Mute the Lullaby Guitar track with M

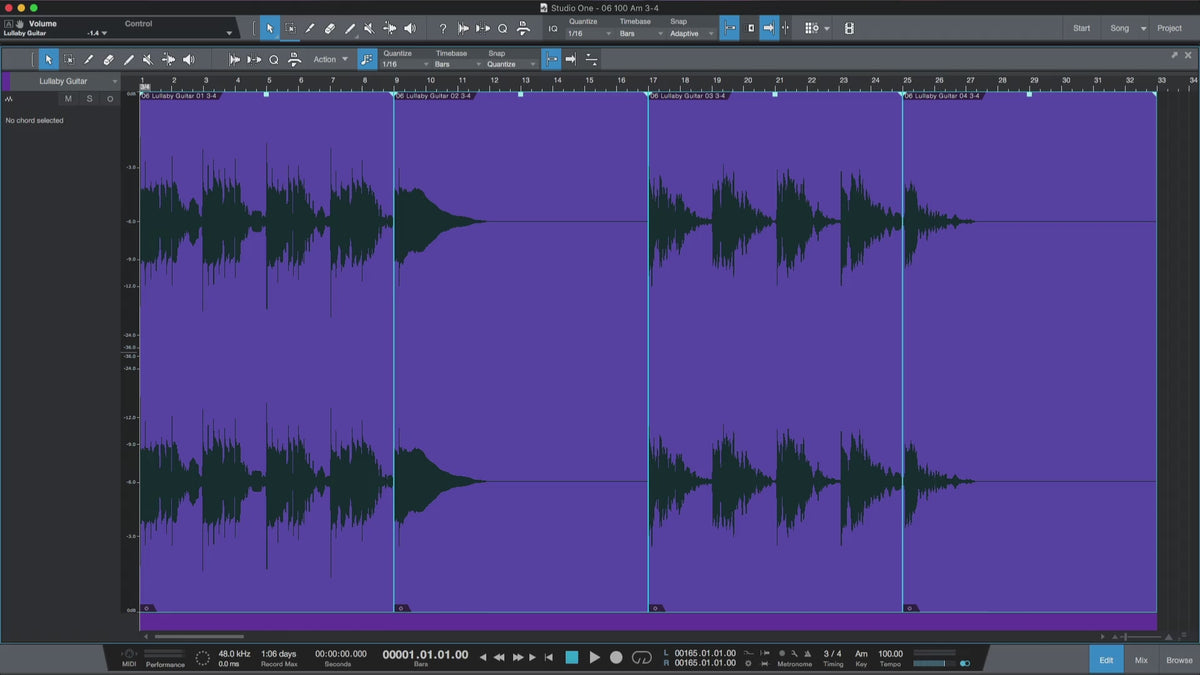point(68,99)
